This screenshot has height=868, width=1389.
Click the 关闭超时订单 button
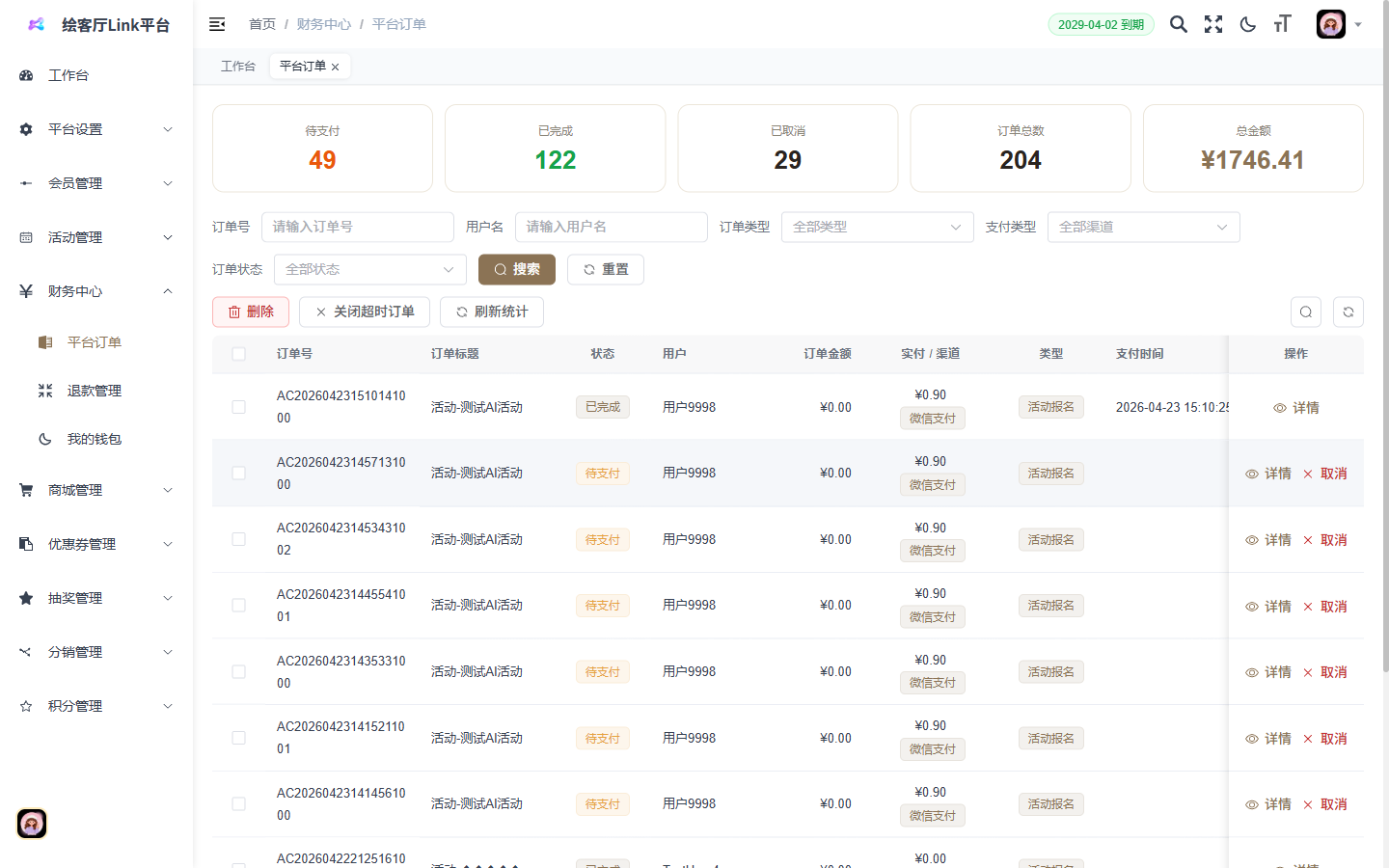(x=364, y=312)
